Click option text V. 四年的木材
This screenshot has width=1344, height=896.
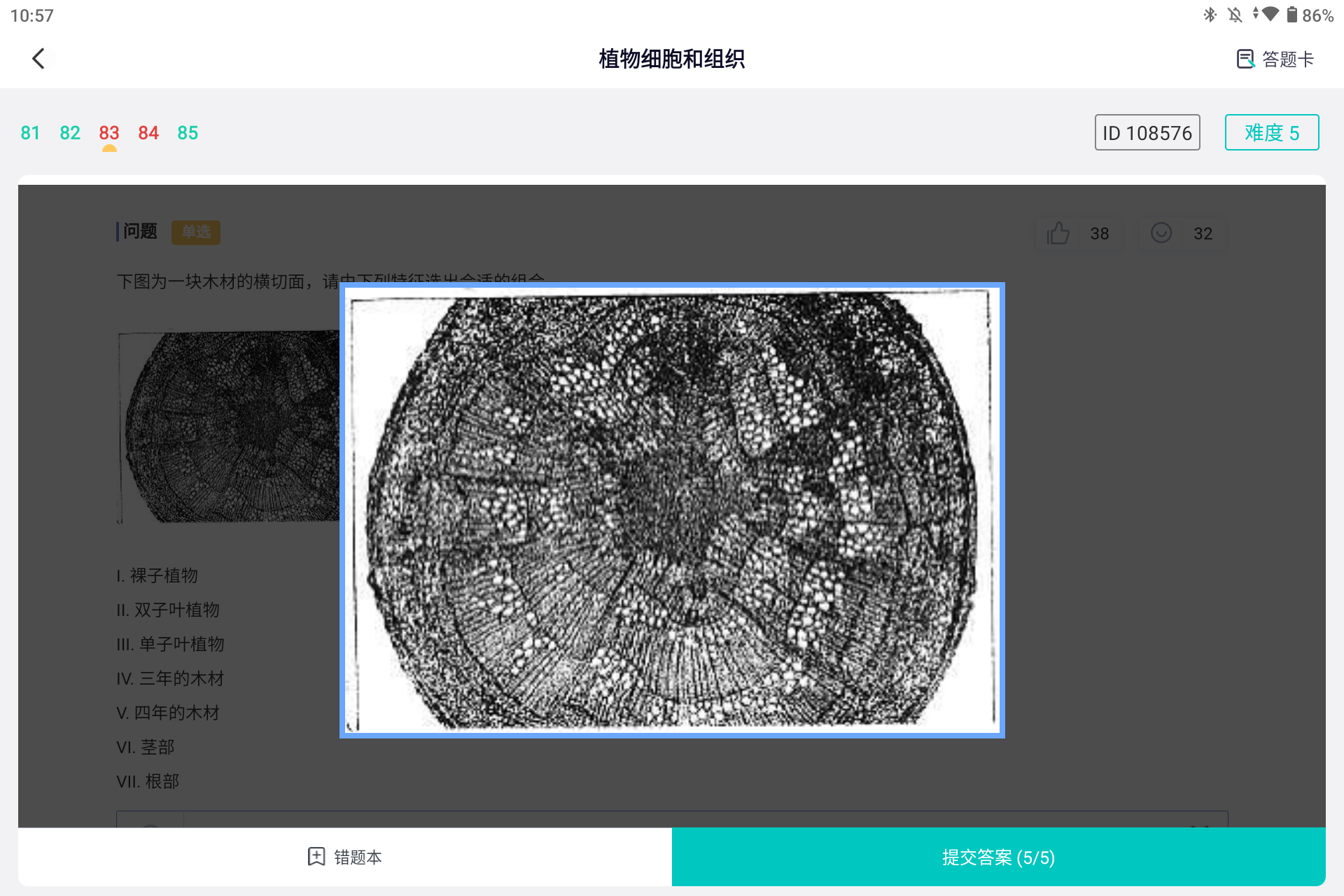click(x=168, y=713)
